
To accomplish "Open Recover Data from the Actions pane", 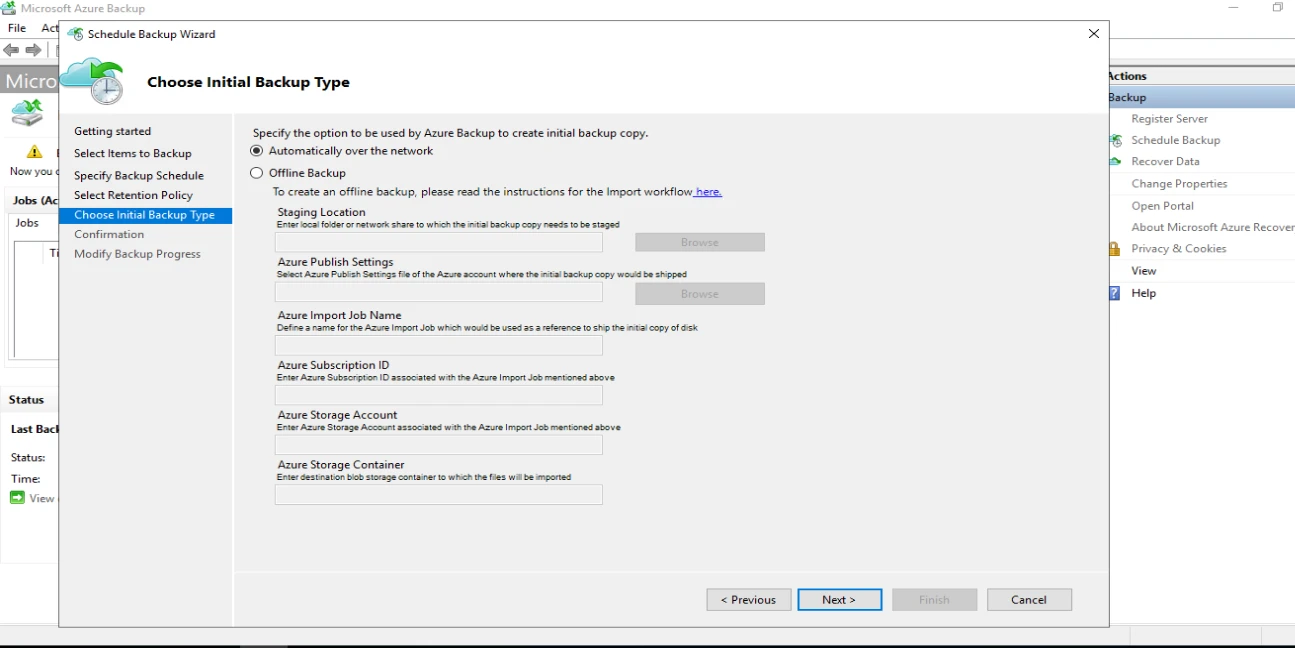I will click(x=1166, y=161).
